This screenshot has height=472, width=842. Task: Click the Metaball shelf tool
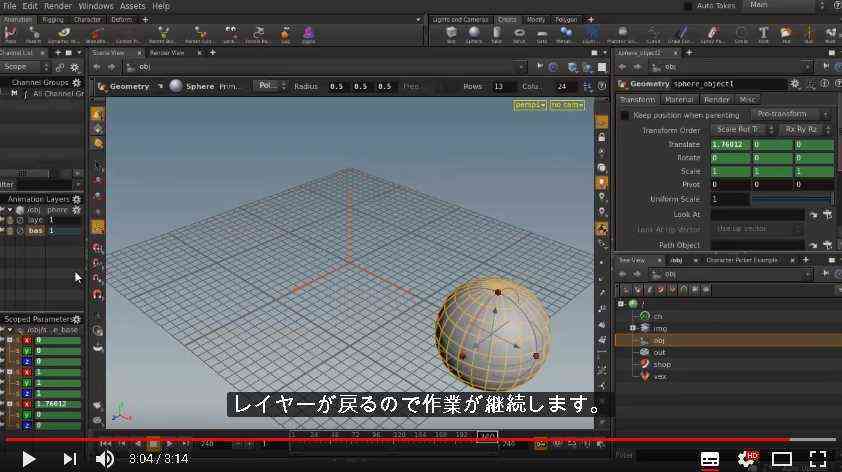click(x=565, y=34)
